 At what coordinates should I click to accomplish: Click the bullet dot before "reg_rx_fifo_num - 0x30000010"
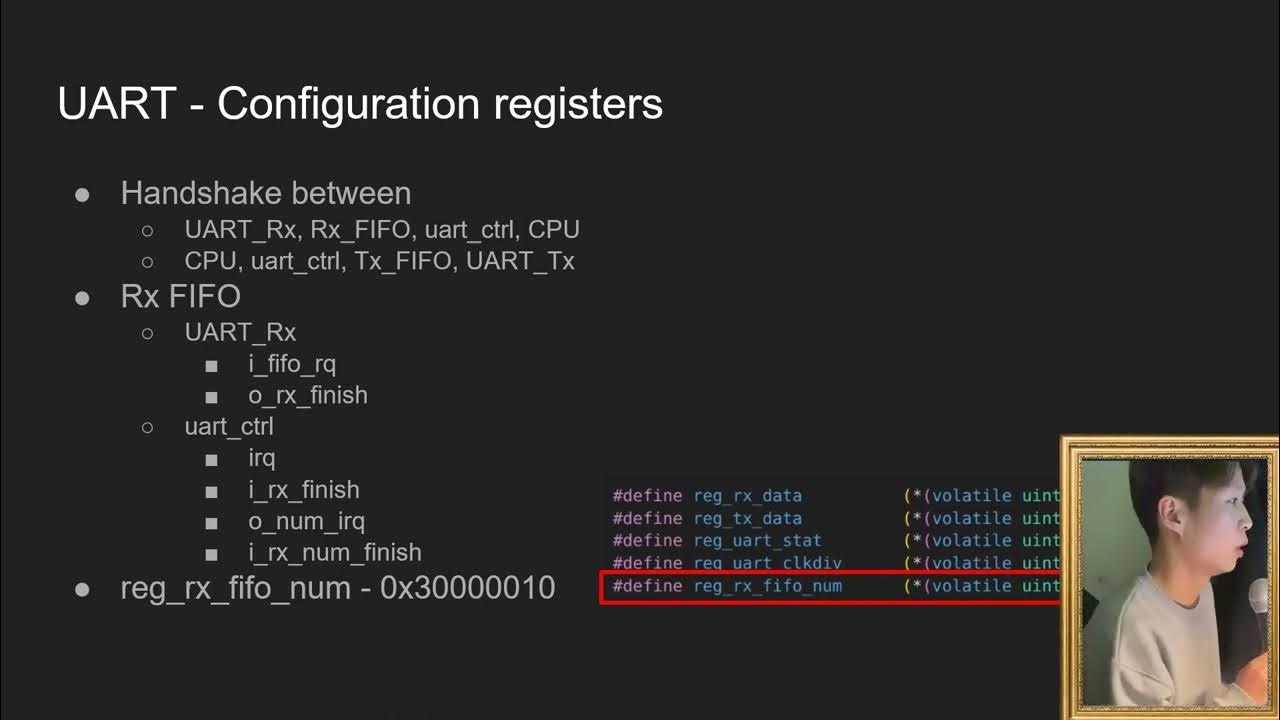[83, 588]
